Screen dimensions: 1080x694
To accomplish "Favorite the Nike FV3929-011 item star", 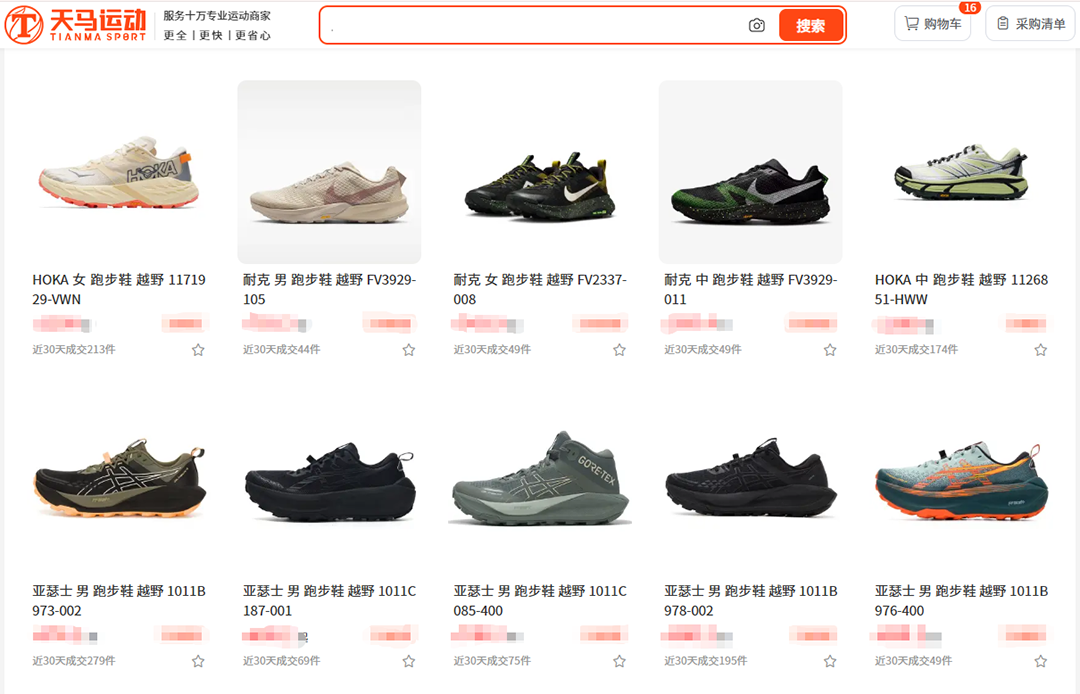I will tap(830, 350).
